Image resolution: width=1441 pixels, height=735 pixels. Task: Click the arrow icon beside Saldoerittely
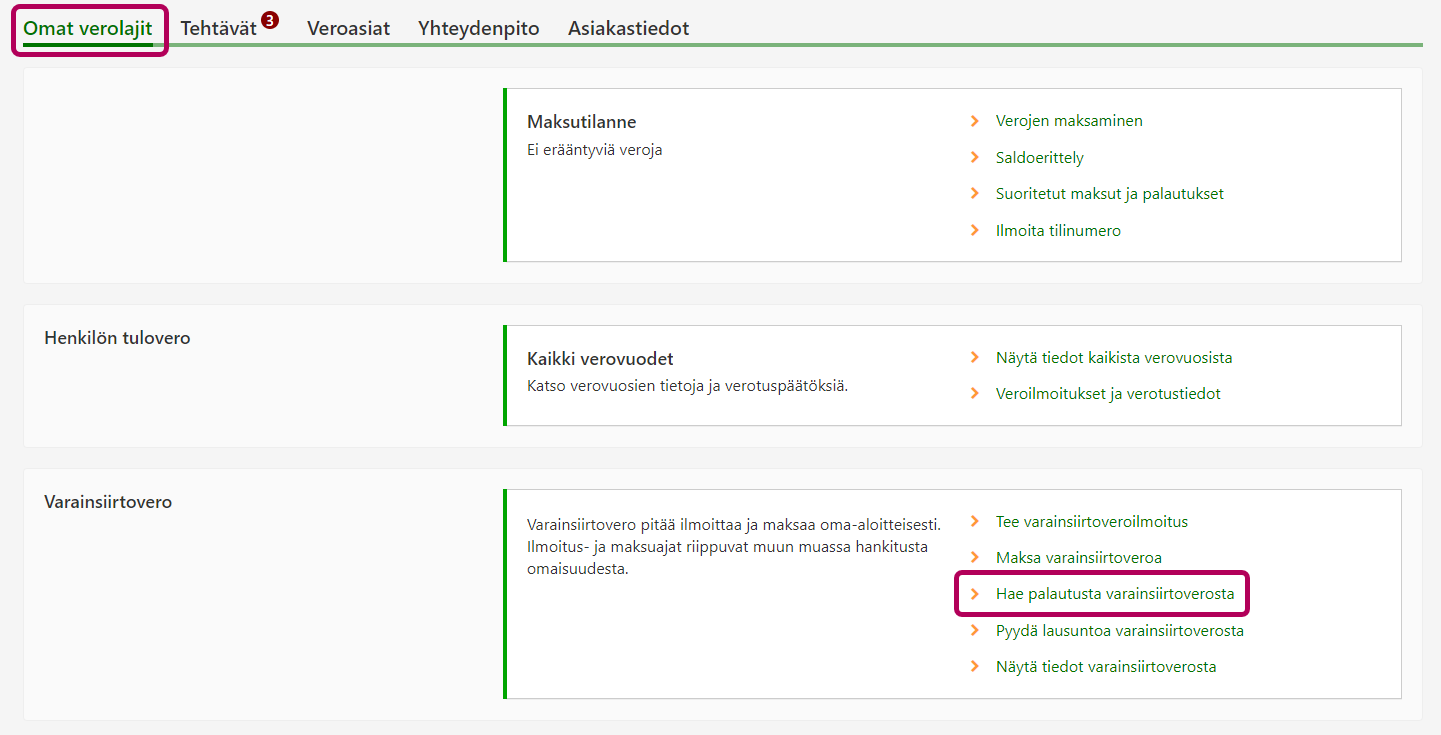(975, 158)
